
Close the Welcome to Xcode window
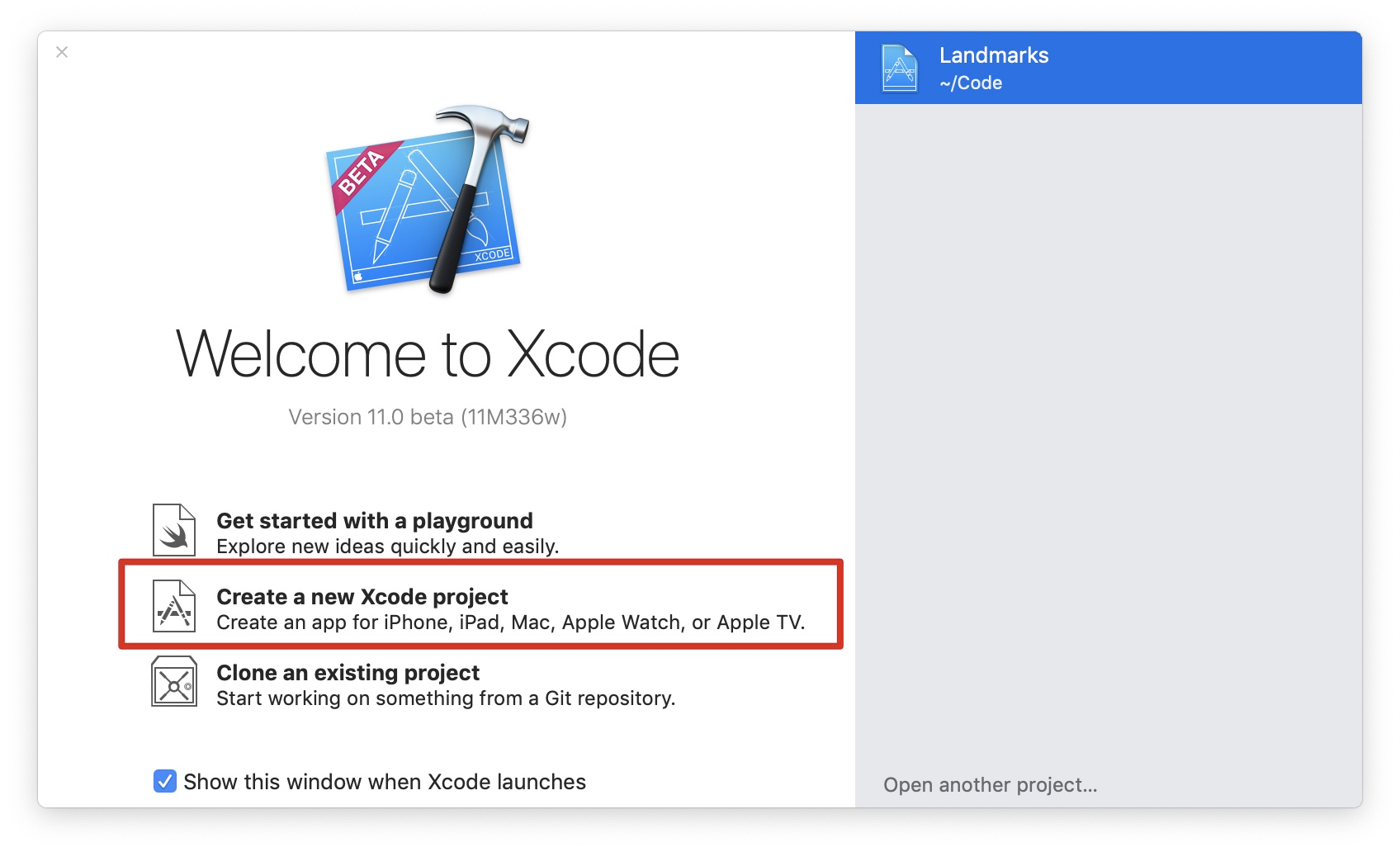62,52
